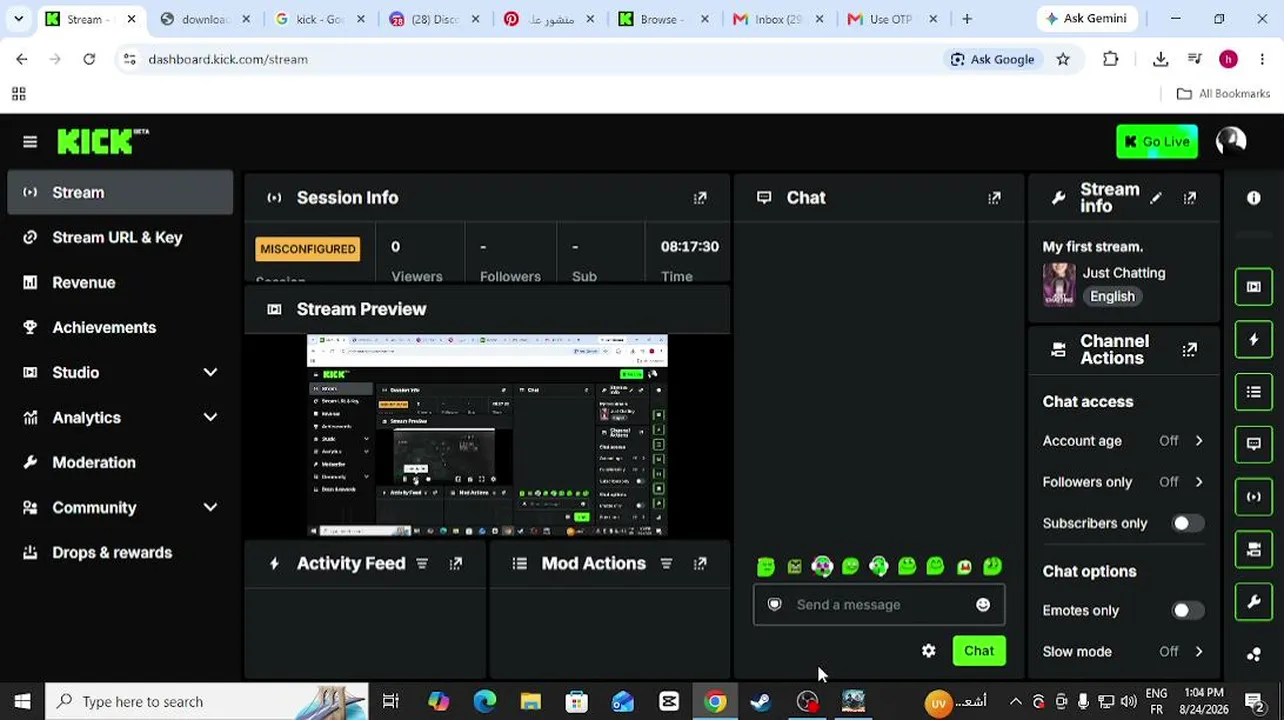Toggle Chat widget in right rail
Image resolution: width=1284 pixels, height=720 pixels.
point(1254,444)
